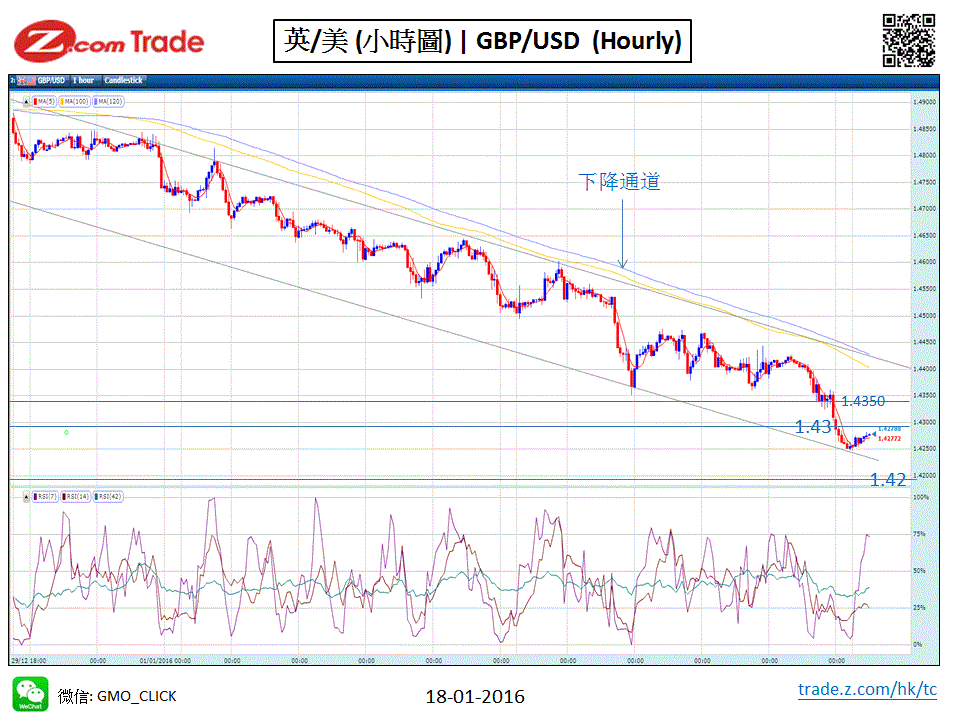Click the Z.com Trade logo
Image resolution: width=955 pixels, height=715 pixels.
point(109,41)
